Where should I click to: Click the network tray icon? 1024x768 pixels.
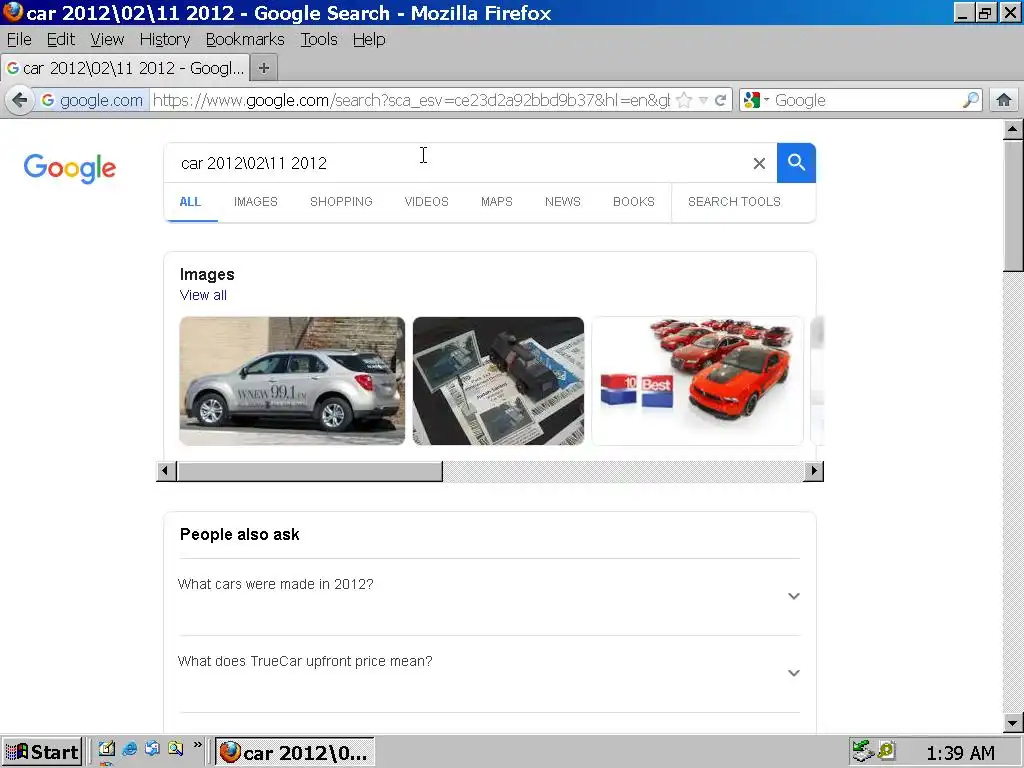click(863, 751)
